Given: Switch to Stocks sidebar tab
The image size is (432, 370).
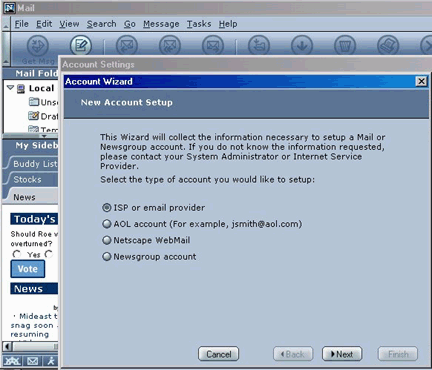Looking at the screenshot, I should tap(30, 179).
